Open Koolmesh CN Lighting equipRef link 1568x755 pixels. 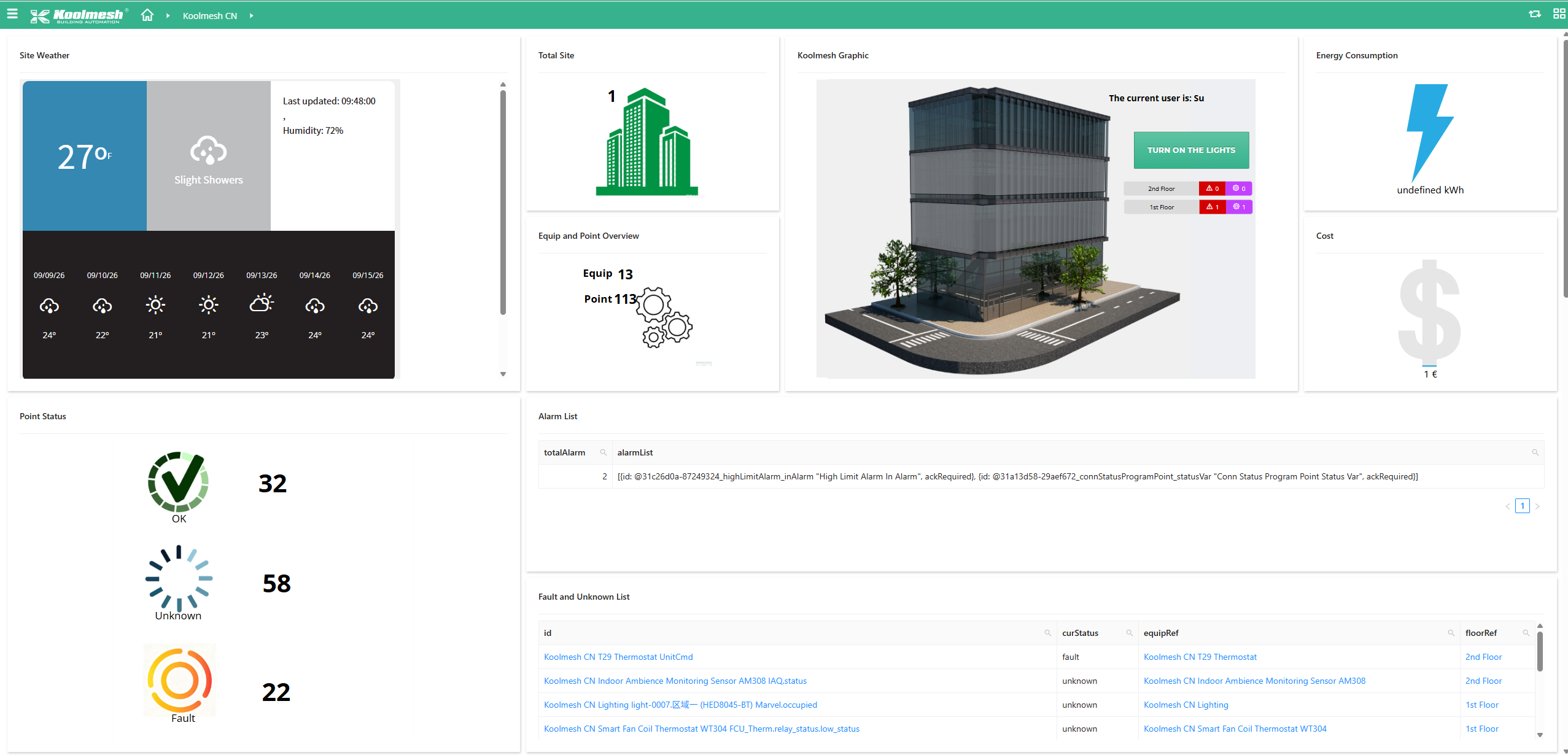point(1186,705)
